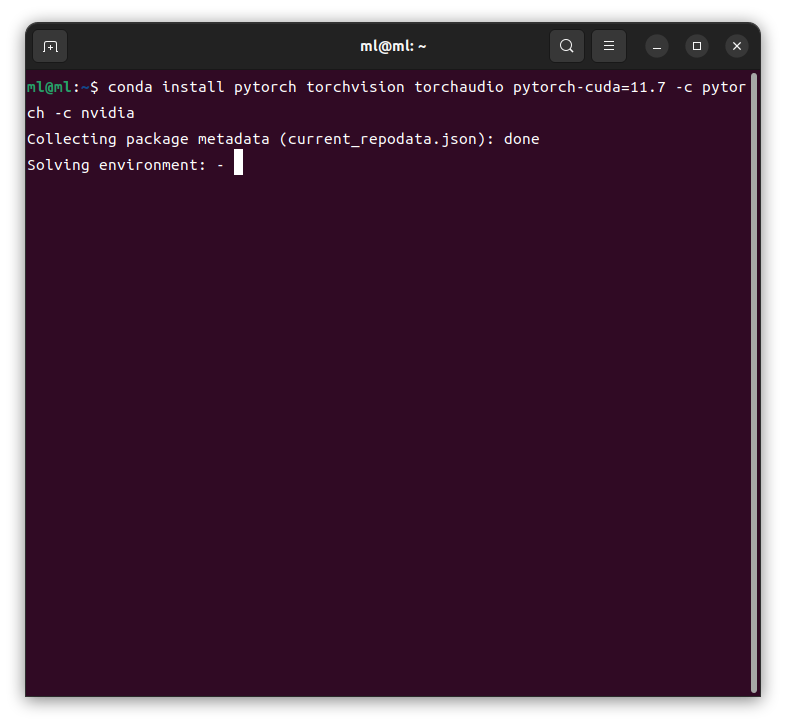
Task: Minimize the terminal window
Action: click(657, 47)
